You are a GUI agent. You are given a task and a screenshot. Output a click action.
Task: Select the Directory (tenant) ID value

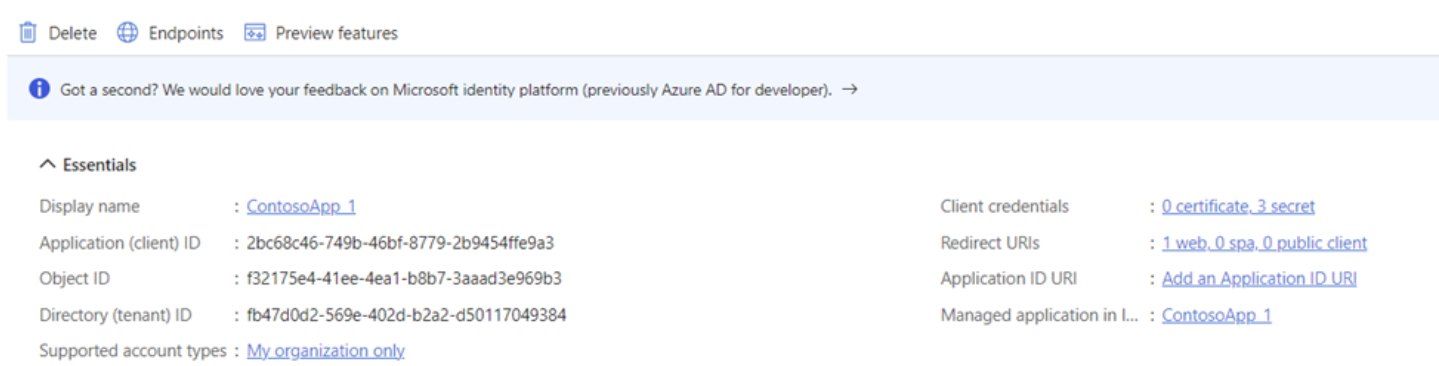click(x=407, y=315)
